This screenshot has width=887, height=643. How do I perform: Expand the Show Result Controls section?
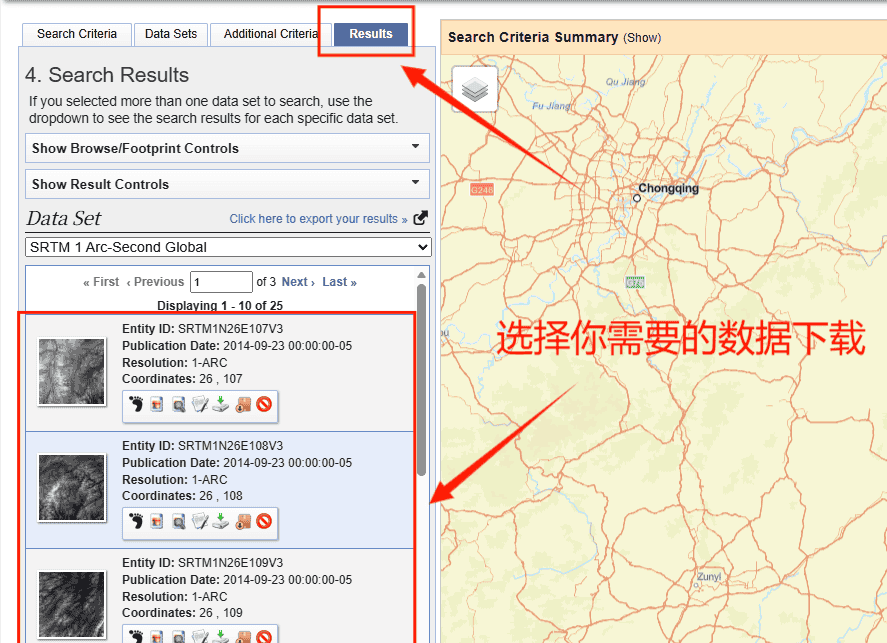[227, 184]
